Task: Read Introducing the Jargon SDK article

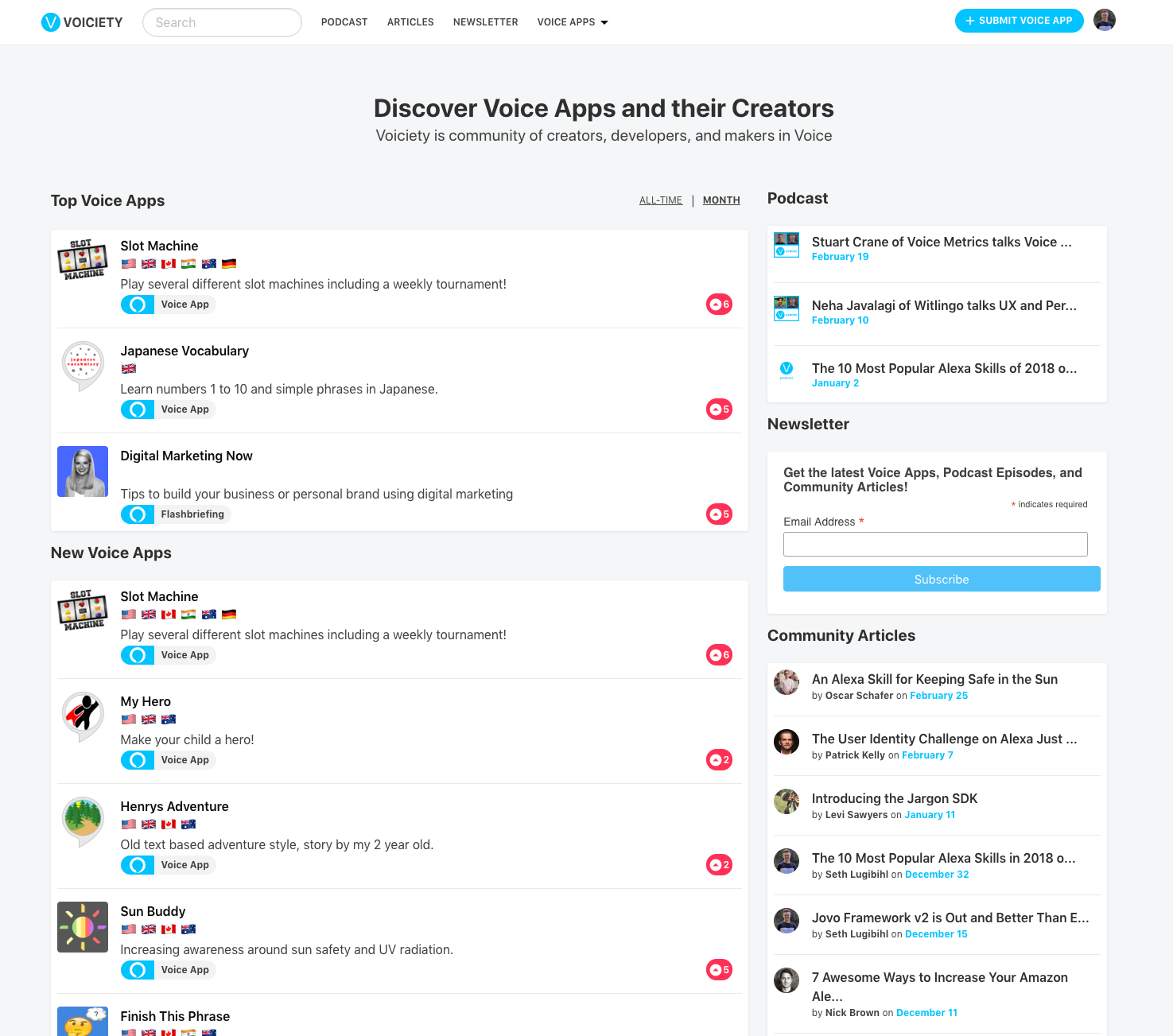Action: pyautogui.click(x=895, y=798)
